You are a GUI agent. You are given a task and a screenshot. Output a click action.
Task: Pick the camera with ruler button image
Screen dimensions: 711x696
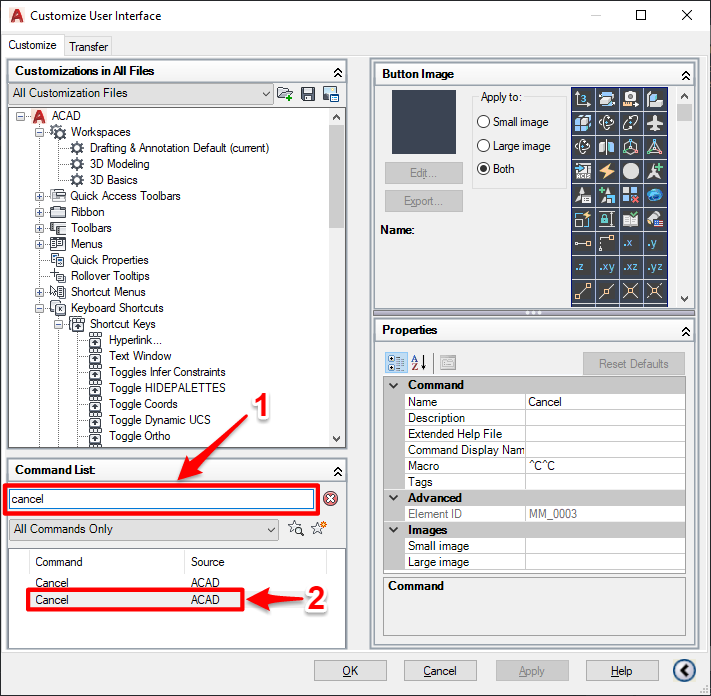pyautogui.click(x=631, y=98)
